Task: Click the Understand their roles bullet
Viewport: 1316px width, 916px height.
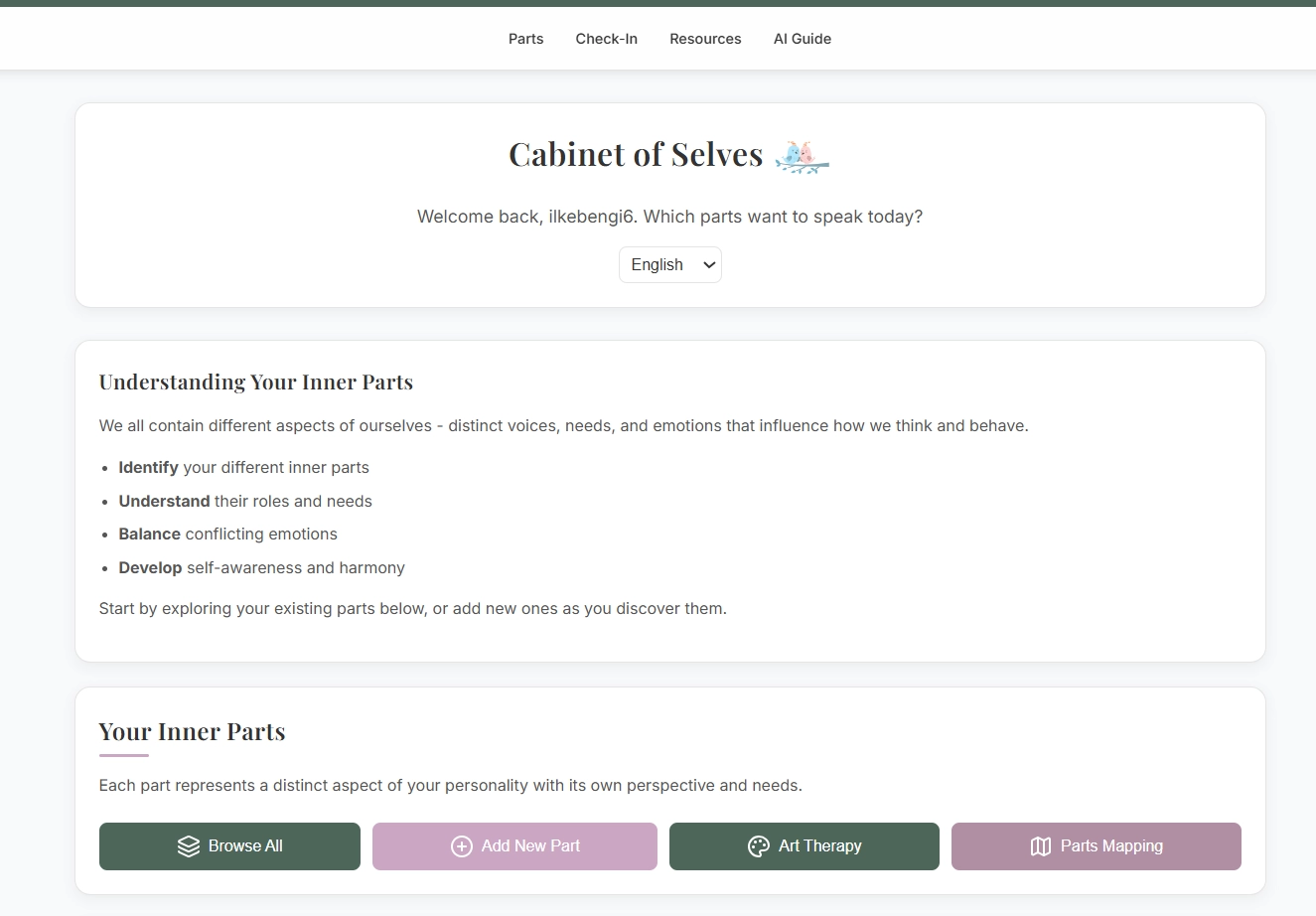Action: tap(245, 502)
